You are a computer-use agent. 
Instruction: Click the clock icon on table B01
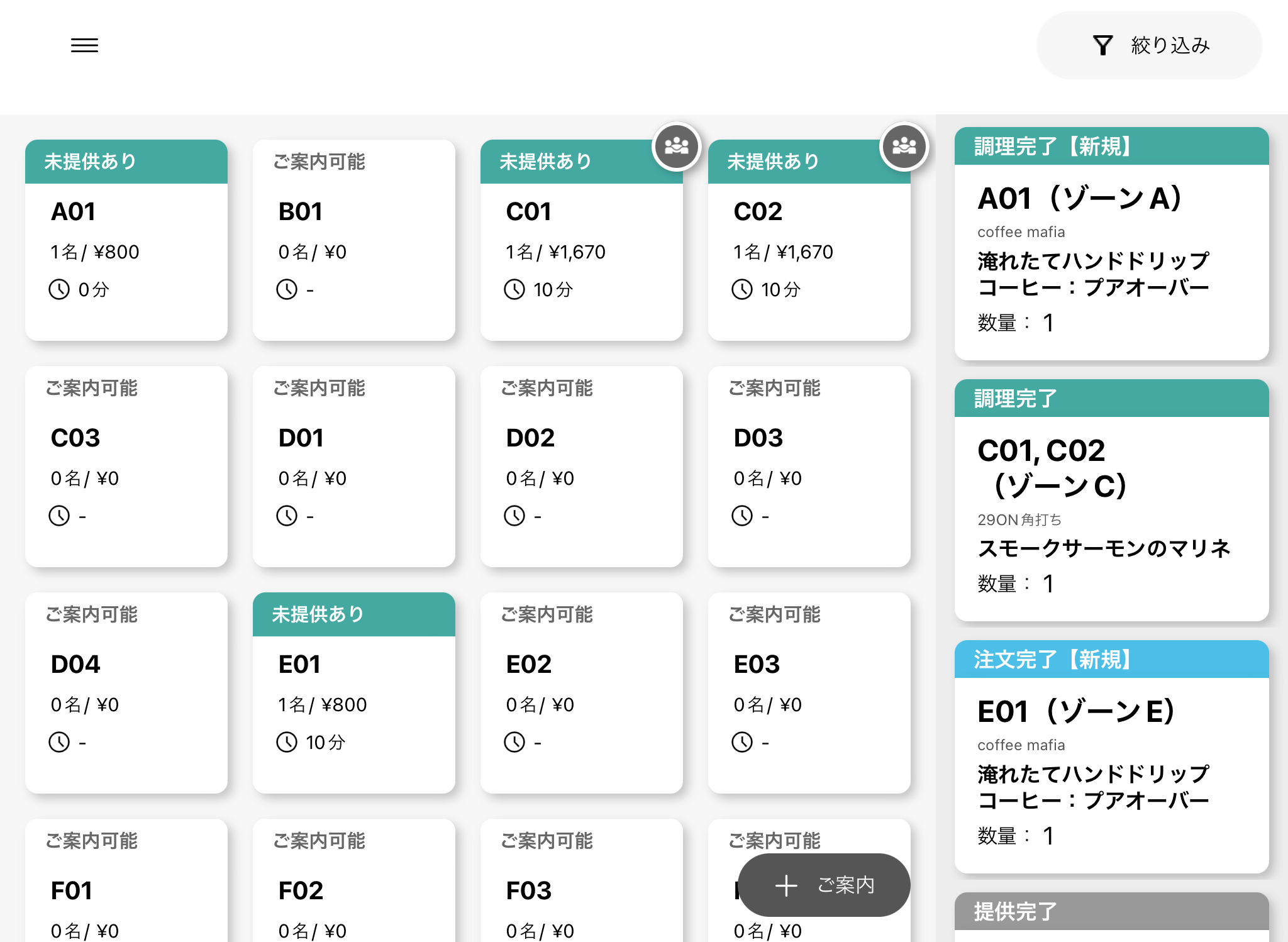click(x=287, y=289)
